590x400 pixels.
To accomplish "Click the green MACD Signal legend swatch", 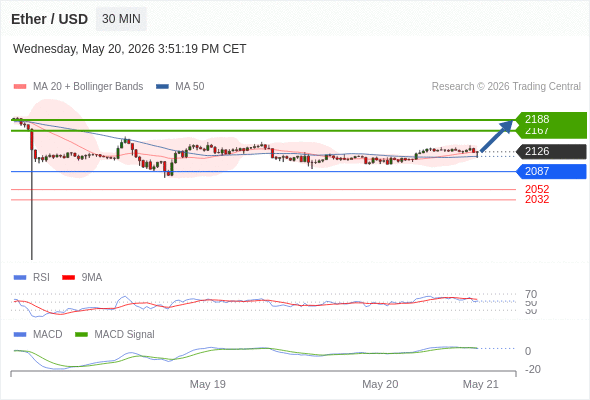I will [x=81, y=335].
